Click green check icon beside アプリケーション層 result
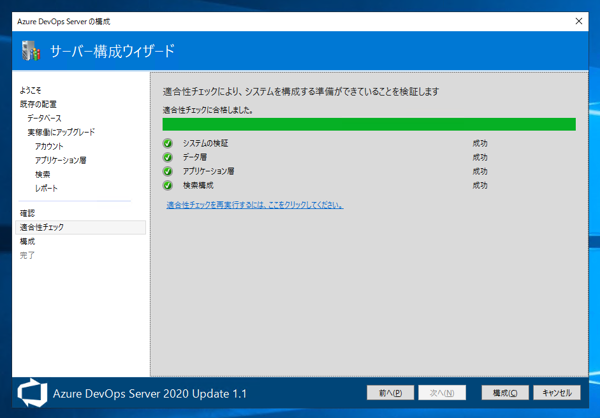The width and height of the screenshot is (600, 418). (x=168, y=171)
